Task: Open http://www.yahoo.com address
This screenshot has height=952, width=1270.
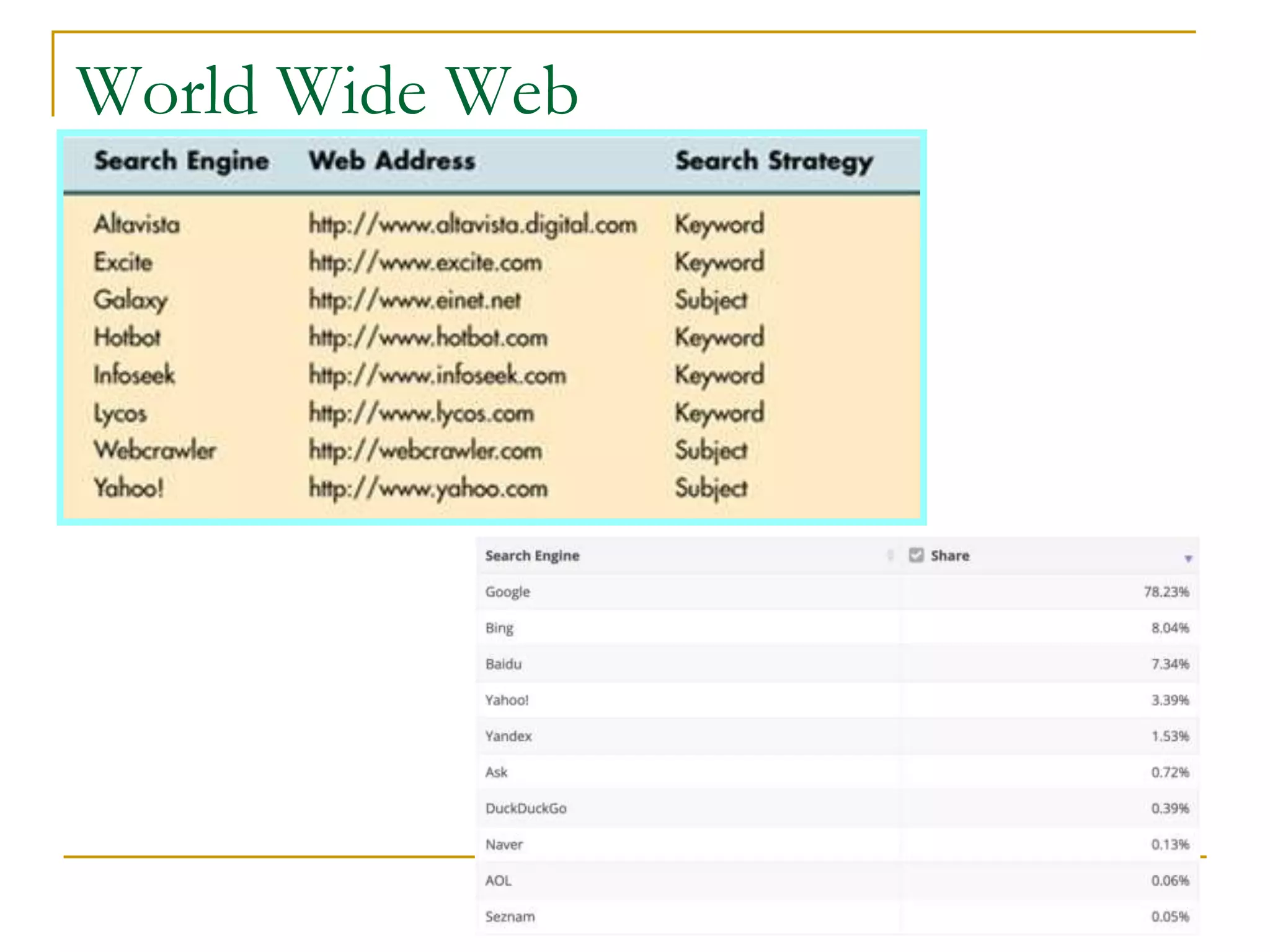Action: click(x=429, y=488)
